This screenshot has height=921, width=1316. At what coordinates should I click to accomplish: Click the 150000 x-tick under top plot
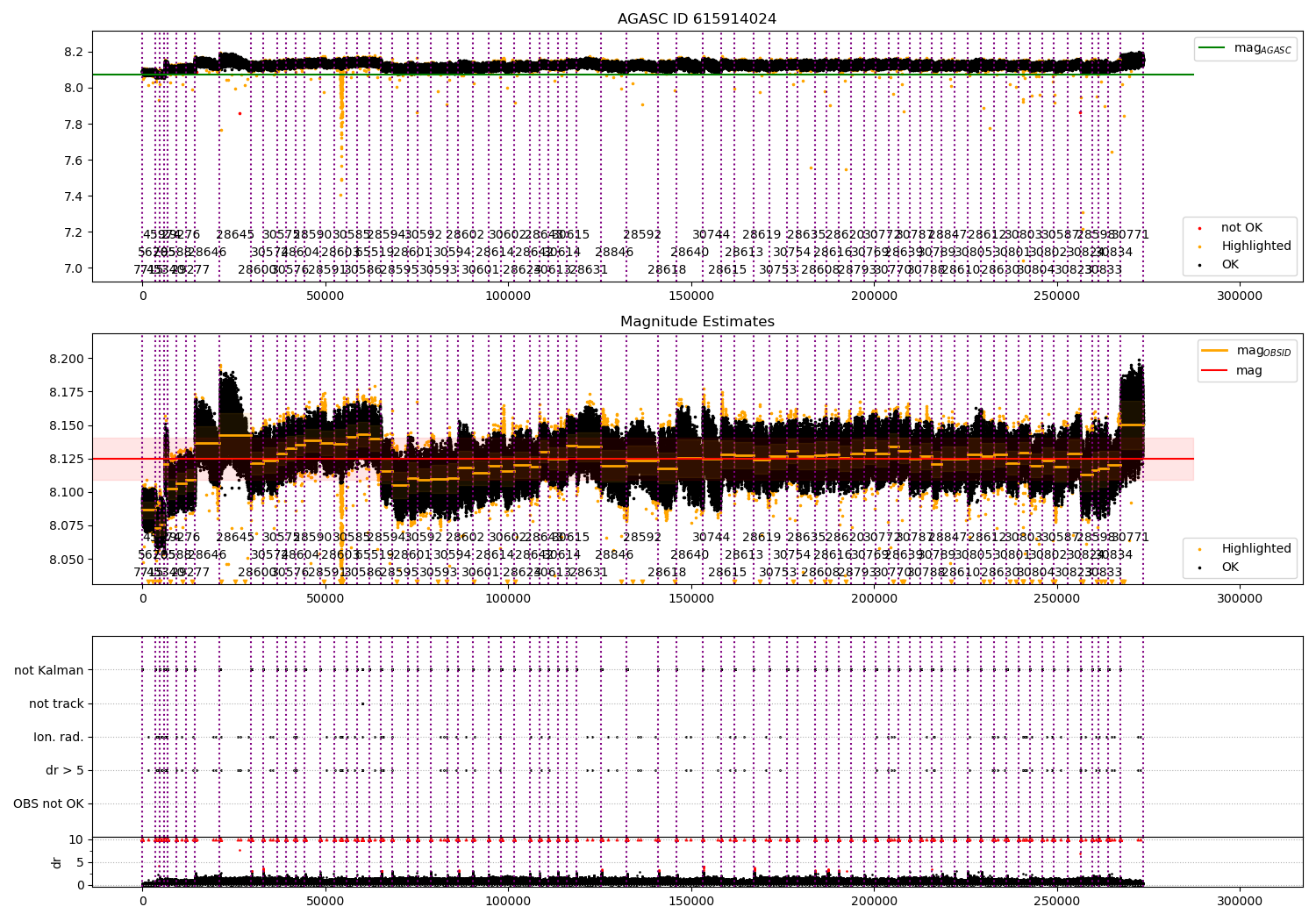691,296
